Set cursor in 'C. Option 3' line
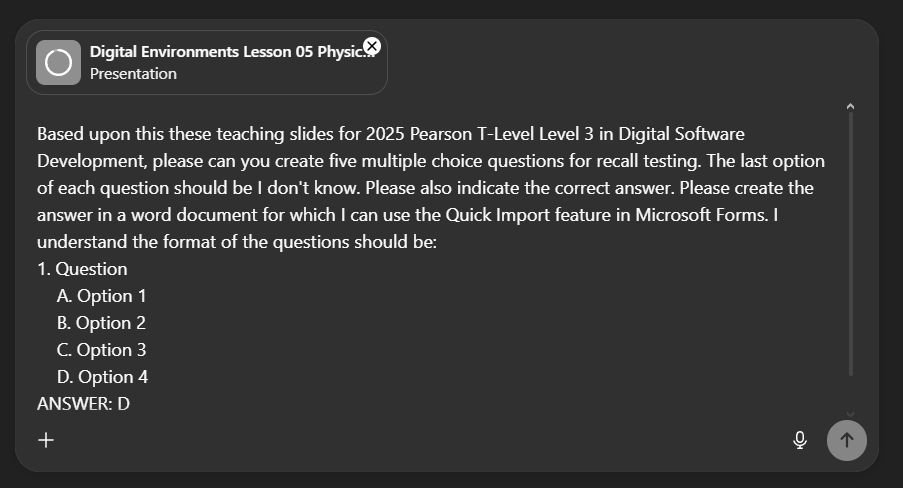The height and width of the screenshot is (488, 903). [x=102, y=350]
